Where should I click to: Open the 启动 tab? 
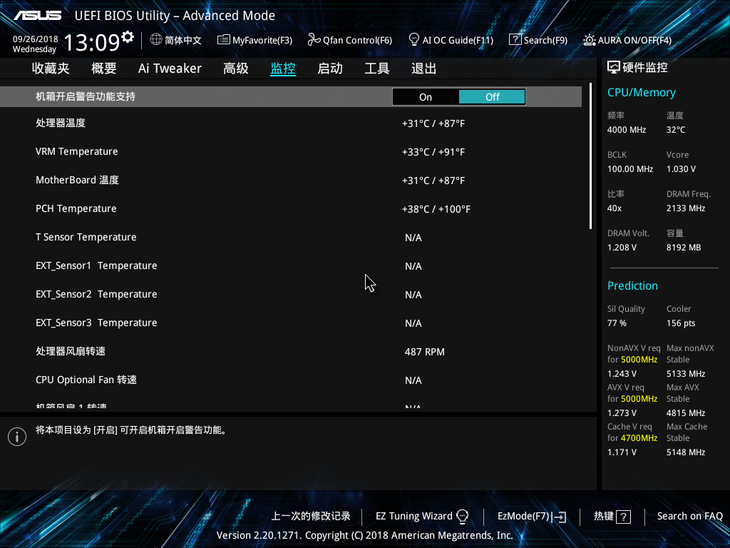click(x=330, y=68)
